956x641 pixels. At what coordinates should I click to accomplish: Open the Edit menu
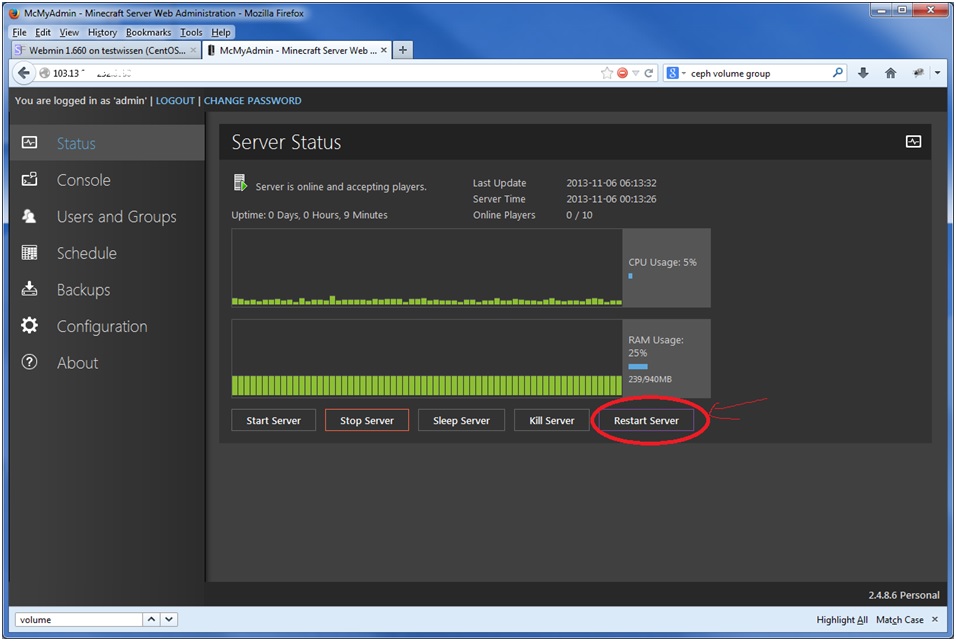(43, 32)
